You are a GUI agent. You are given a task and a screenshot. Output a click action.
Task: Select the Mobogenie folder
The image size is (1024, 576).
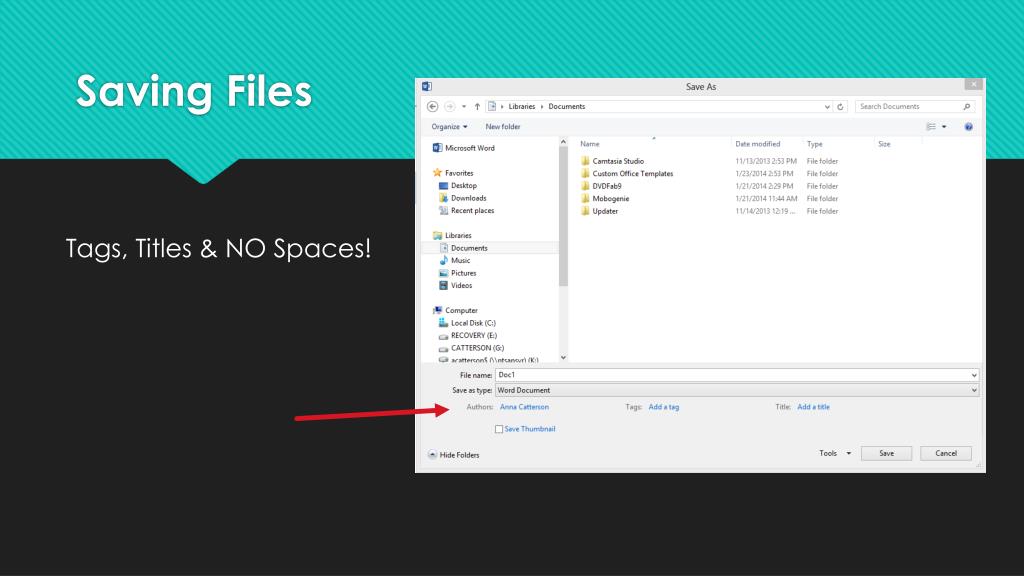pos(605,199)
